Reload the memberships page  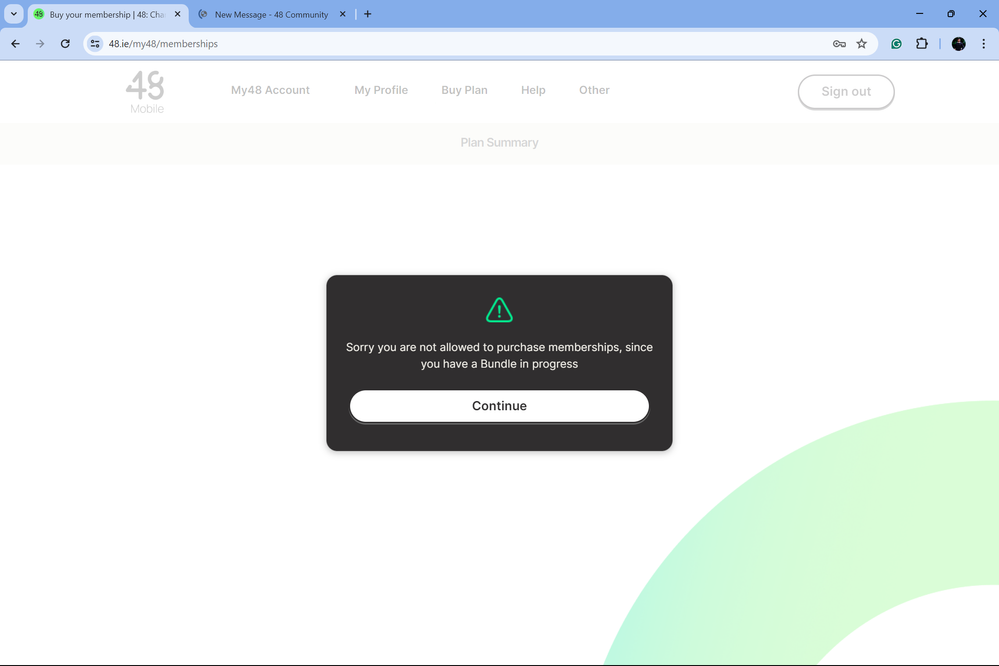[65, 44]
